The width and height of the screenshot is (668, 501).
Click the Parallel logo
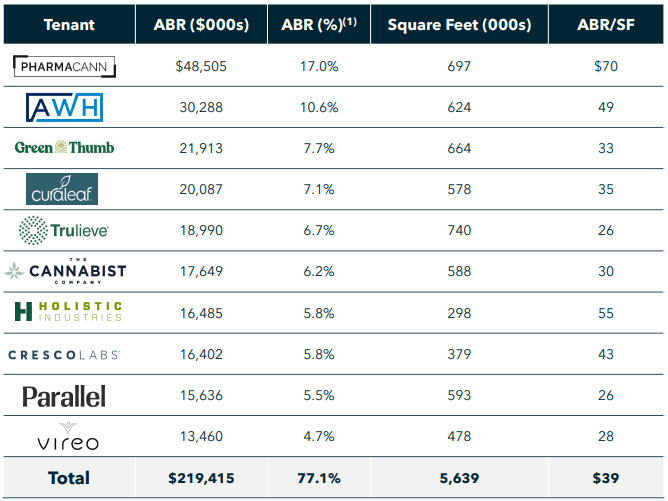point(64,397)
